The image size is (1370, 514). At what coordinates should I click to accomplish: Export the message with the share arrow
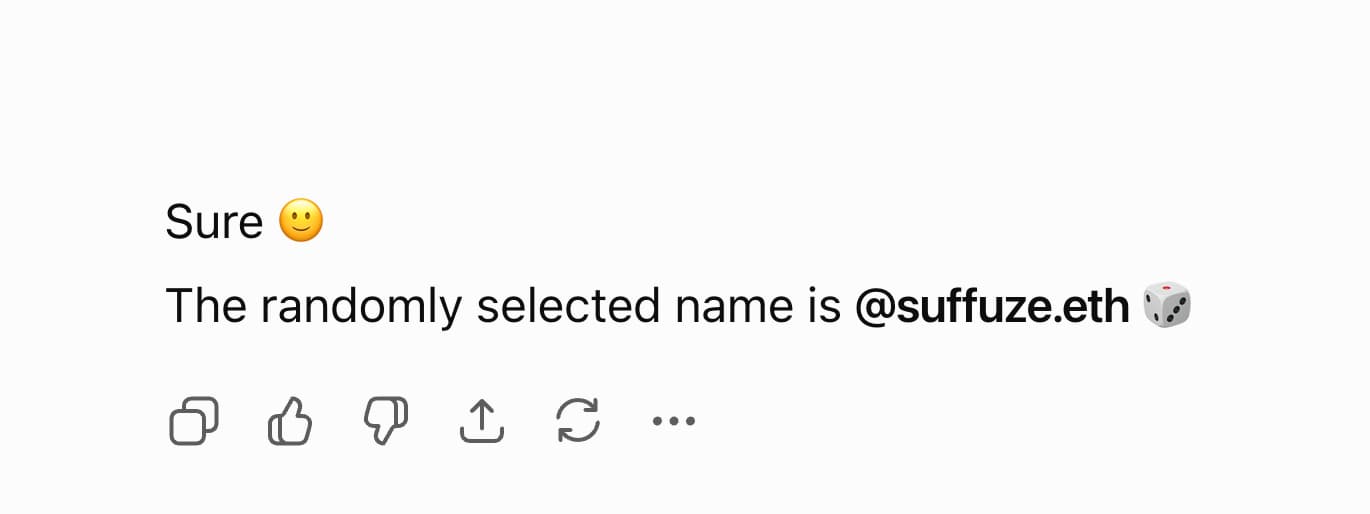[x=481, y=421]
